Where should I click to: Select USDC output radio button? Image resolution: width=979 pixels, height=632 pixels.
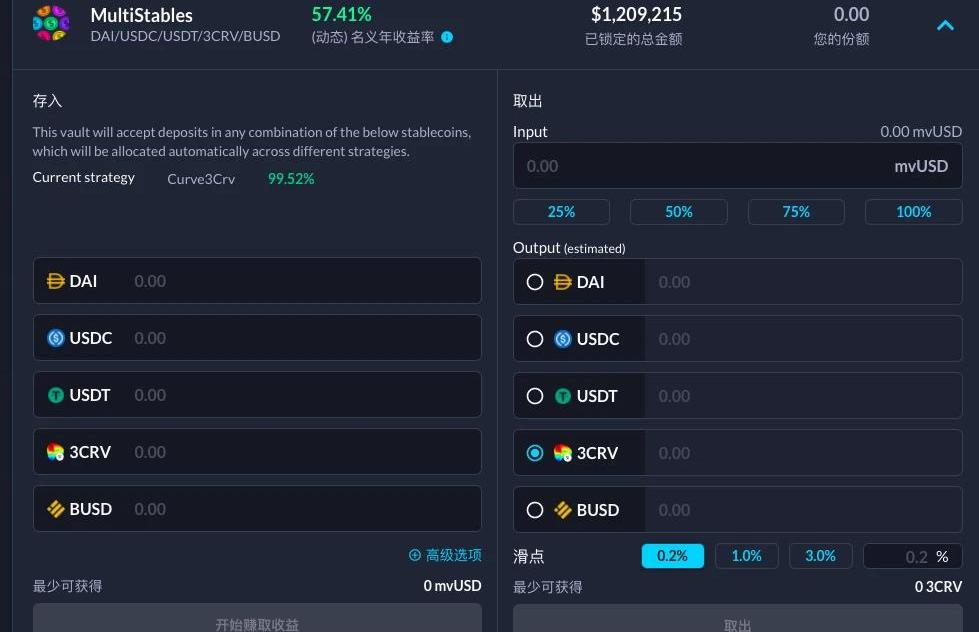pos(535,339)
